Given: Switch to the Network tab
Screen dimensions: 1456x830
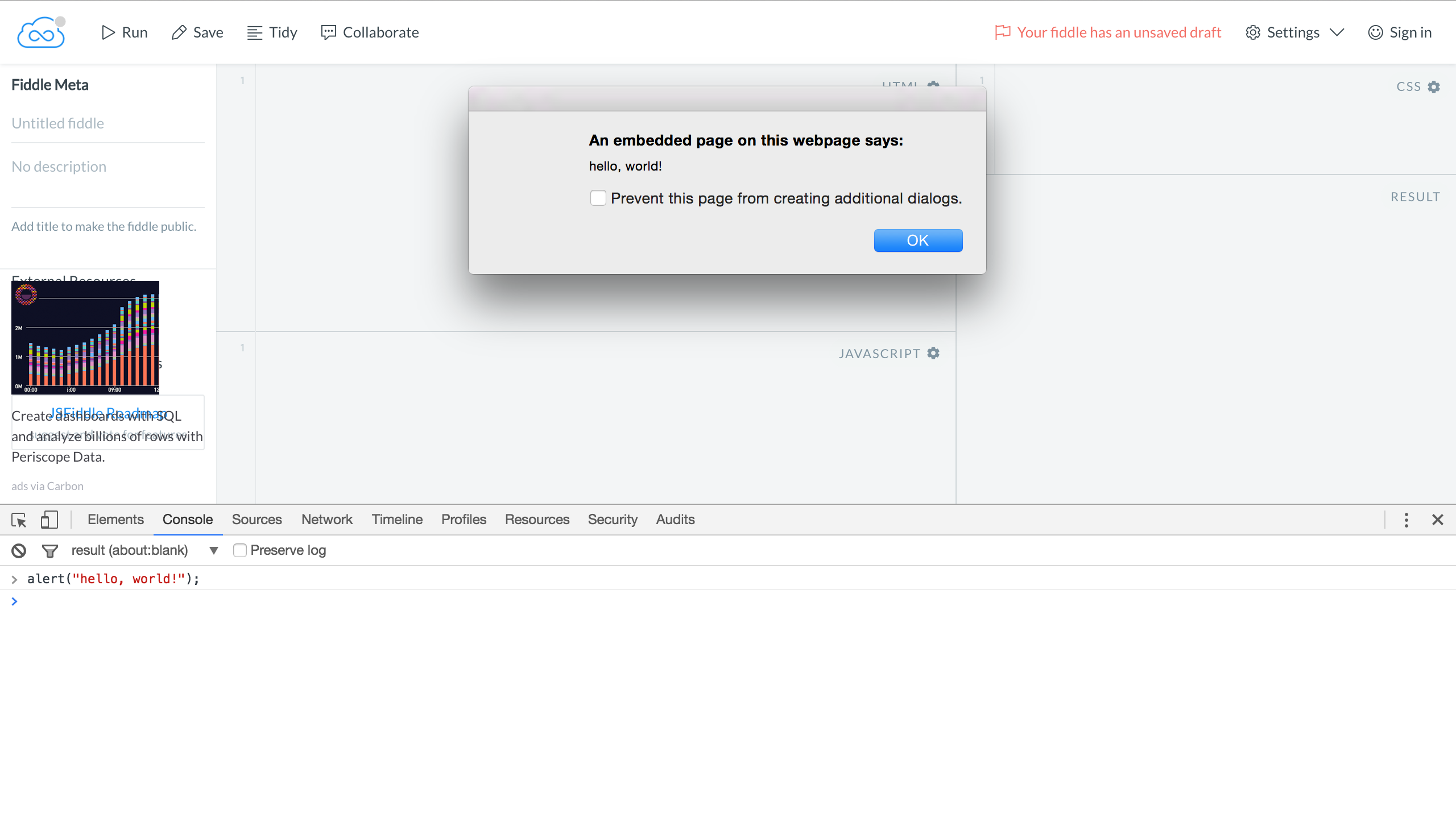Looking at the screenshot, I should pos(327,520).
